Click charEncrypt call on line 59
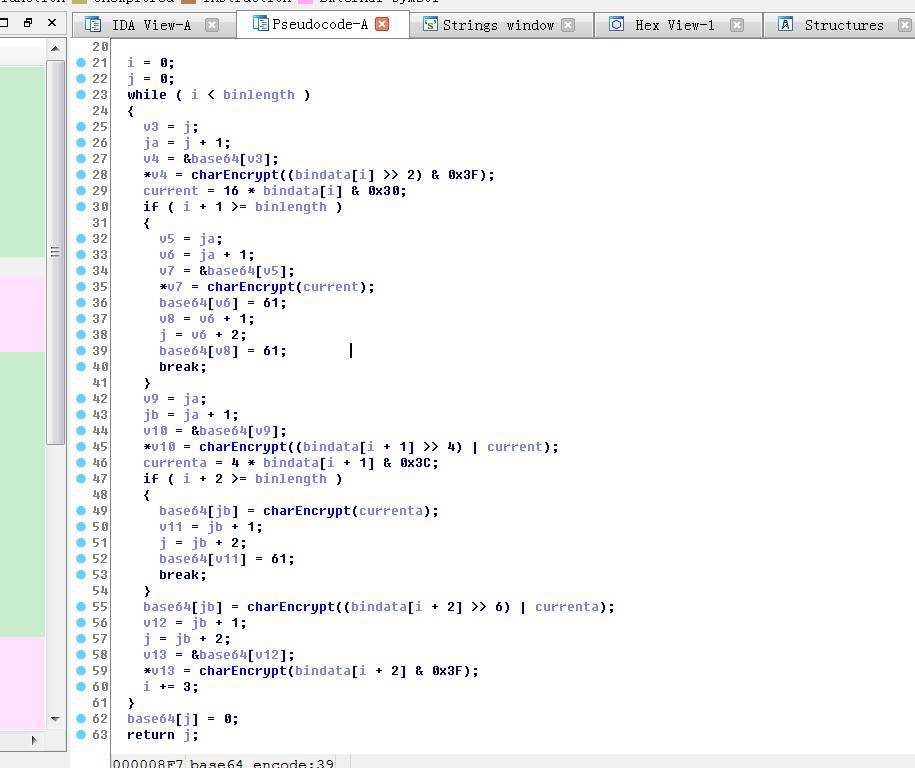The height and width of the screenshot is (768, 915). (243, 671)
